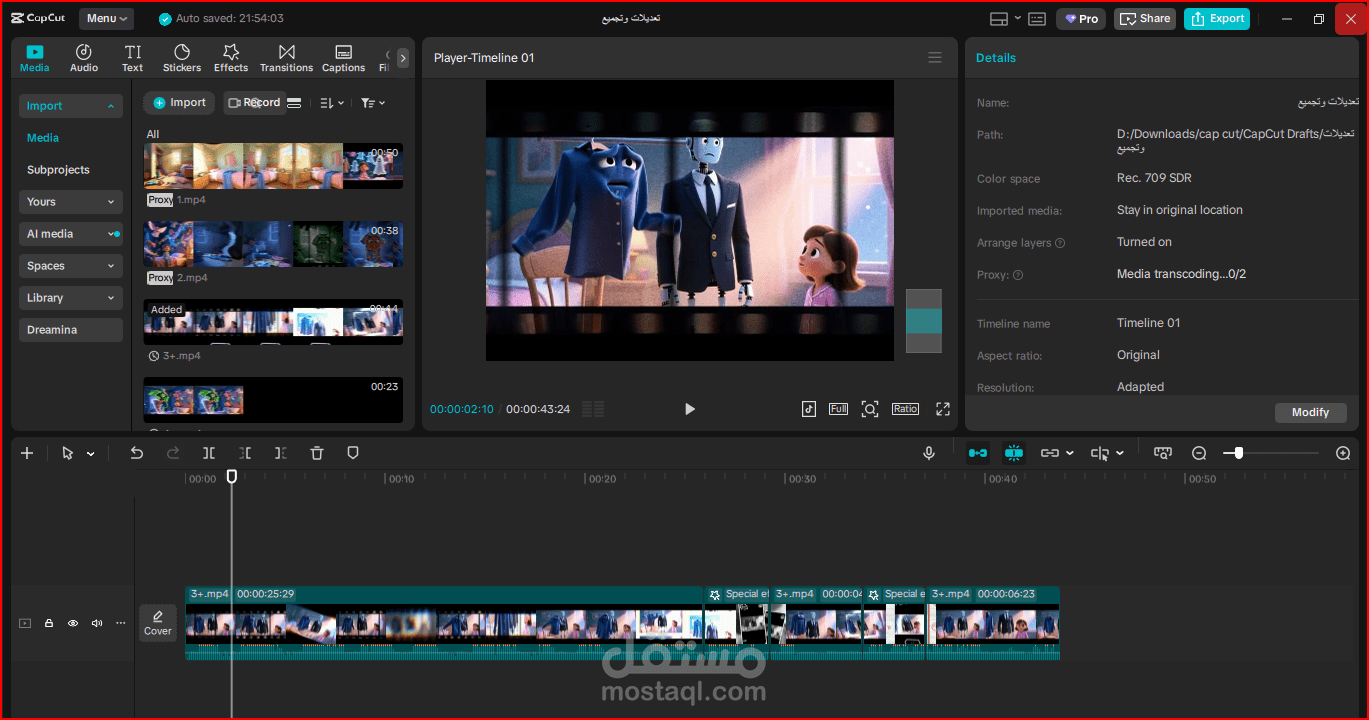This screenshot has height=720, width=1369.
Task: Toggle main track magnet
Action: pyautogui.click(x=978, y=453)
